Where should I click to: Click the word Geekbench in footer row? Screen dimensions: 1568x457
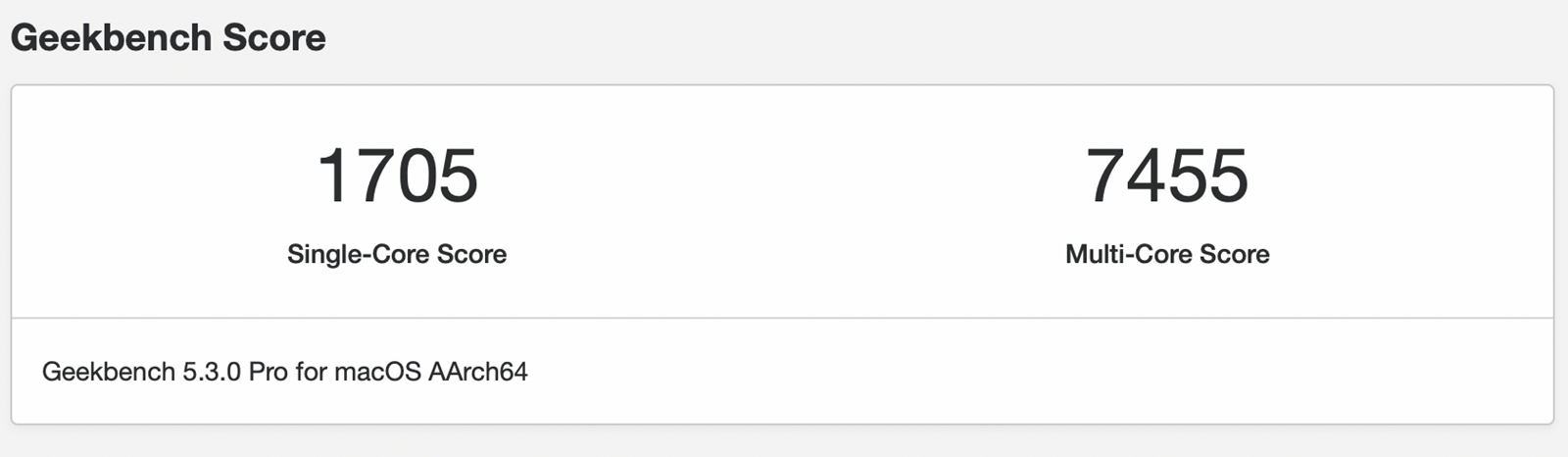[x=109, y=372]
